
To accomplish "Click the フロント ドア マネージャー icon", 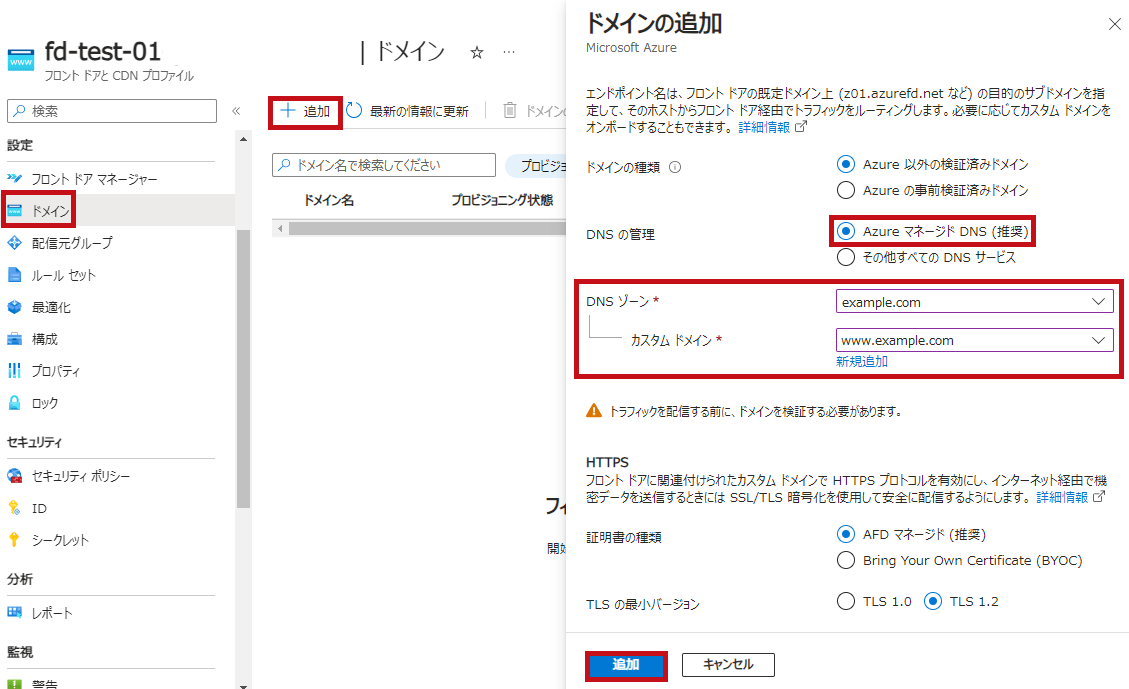I will coord(14,179).
